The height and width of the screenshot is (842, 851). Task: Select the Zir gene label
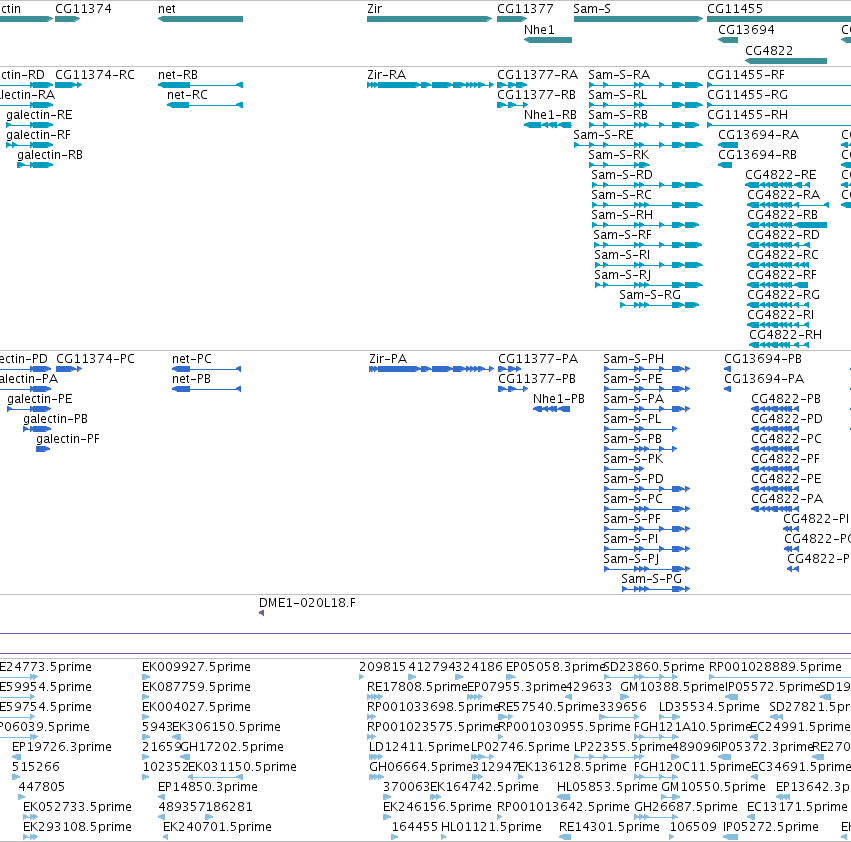coord(374,9)
